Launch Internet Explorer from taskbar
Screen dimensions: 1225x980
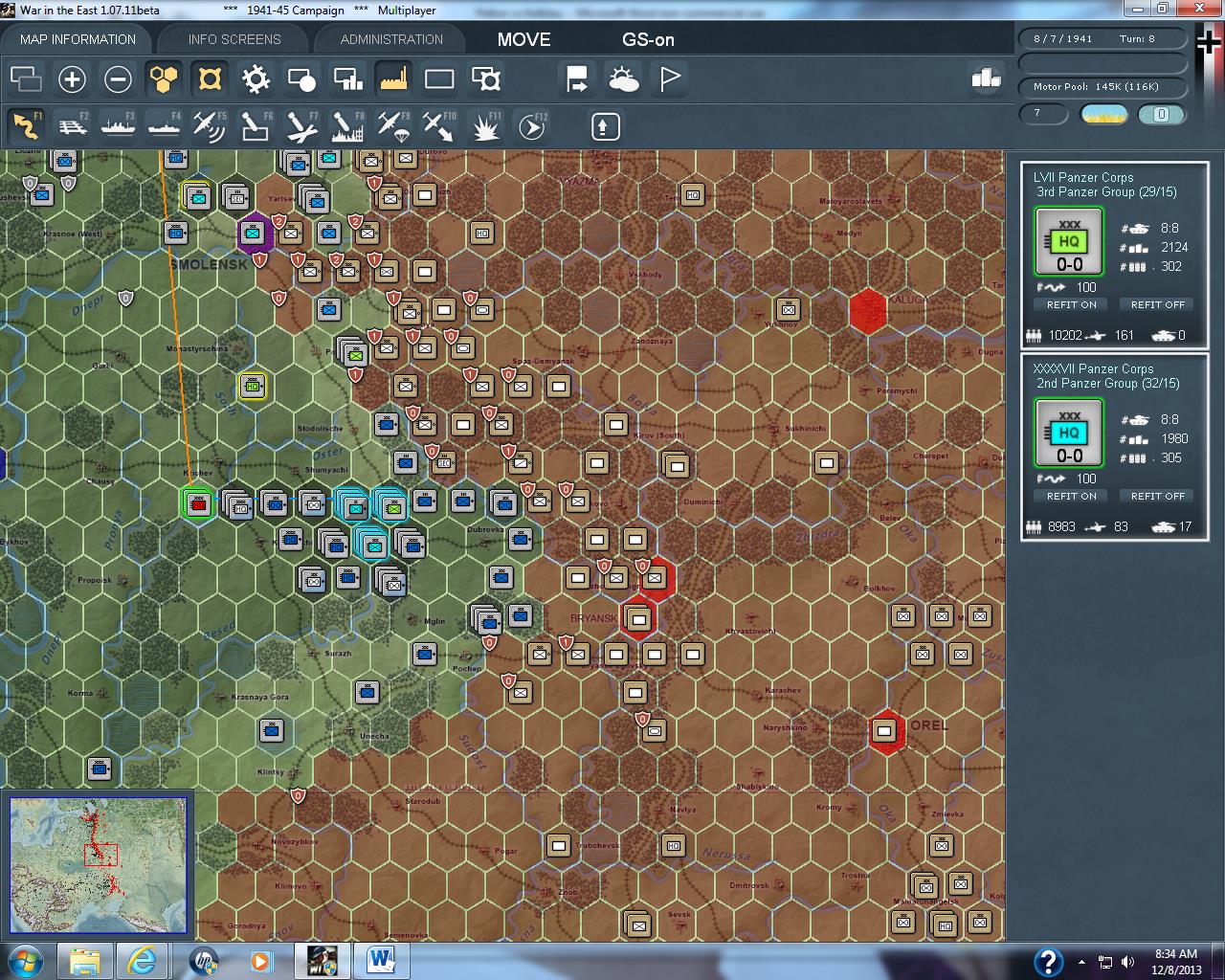click(x=145, y=960)
